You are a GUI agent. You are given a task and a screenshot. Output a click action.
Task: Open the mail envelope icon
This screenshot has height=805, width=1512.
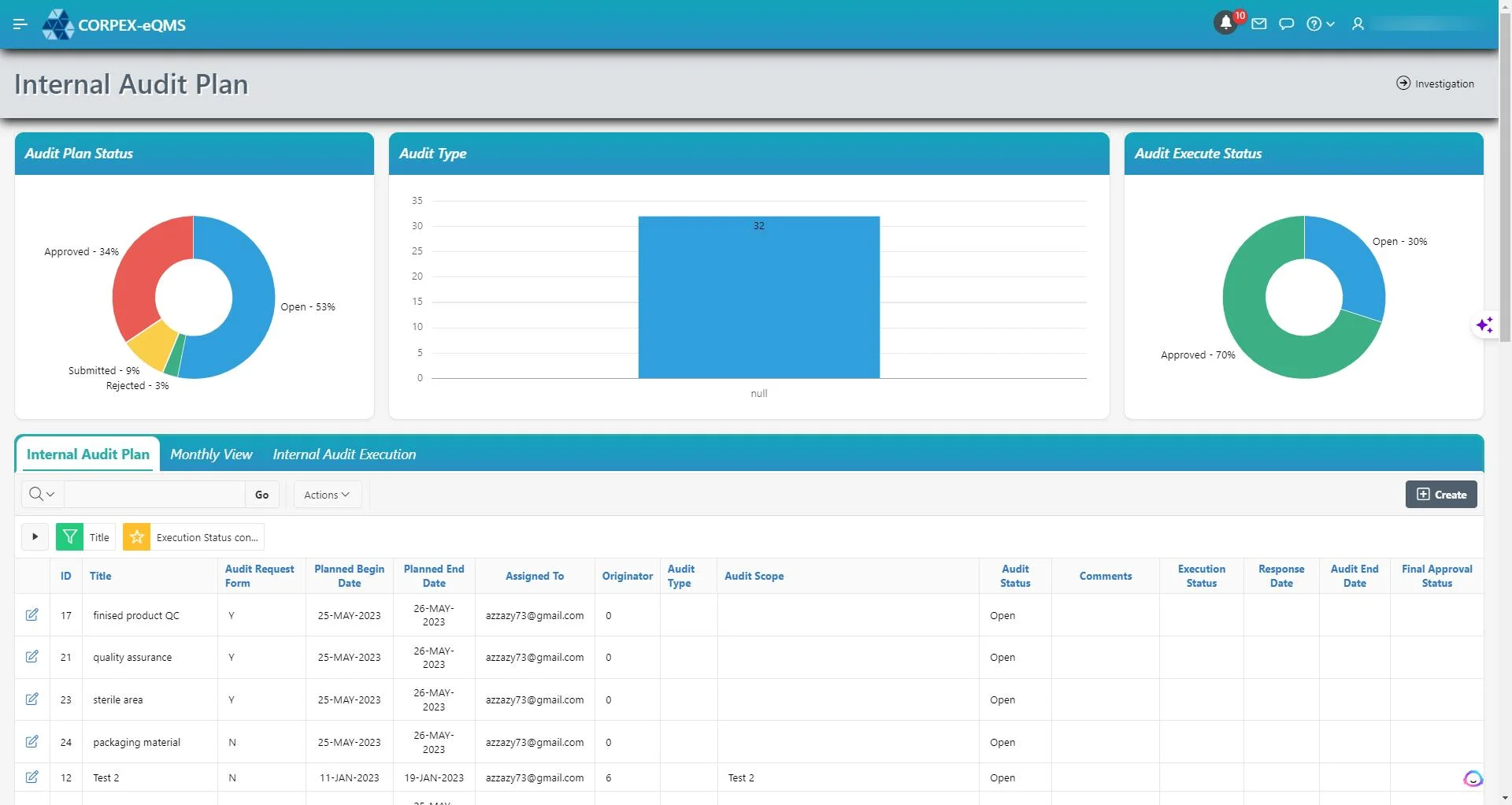(1259, 24)
